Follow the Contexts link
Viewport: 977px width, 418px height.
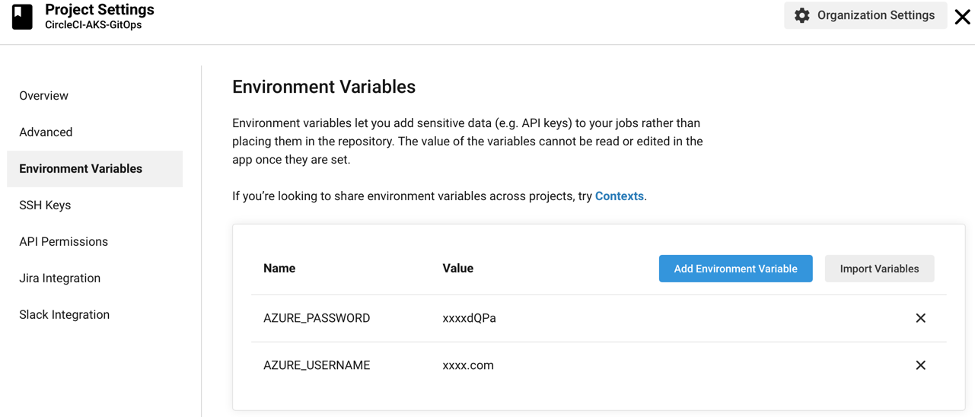(619, 196)
